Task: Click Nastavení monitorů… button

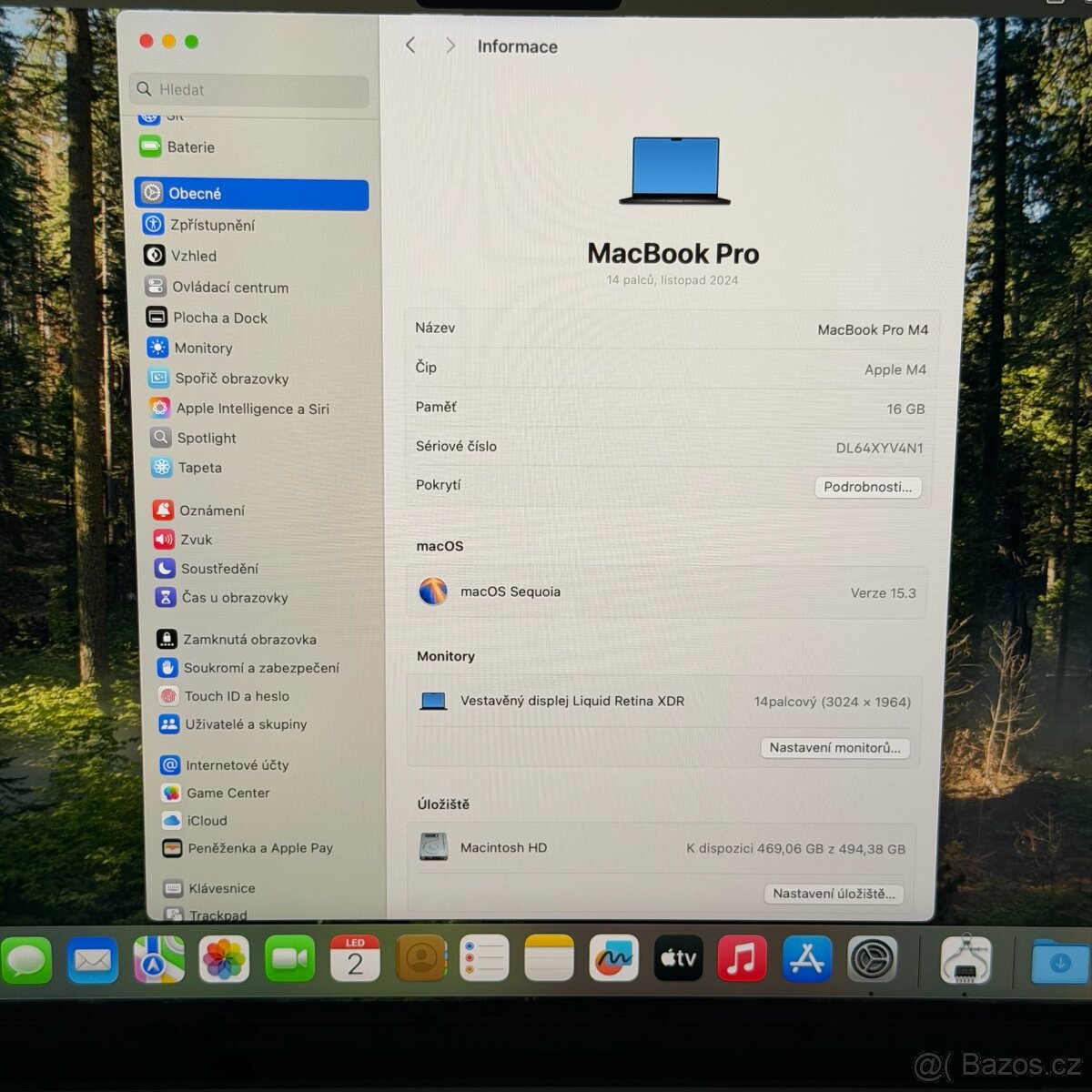Action: coord(834,748)
